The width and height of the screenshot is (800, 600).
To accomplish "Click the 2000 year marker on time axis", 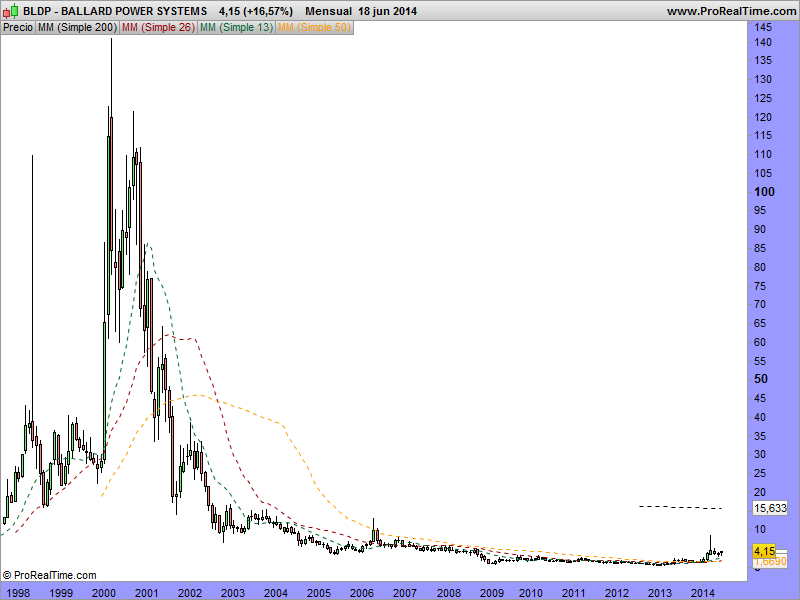I will pos(104,592).
